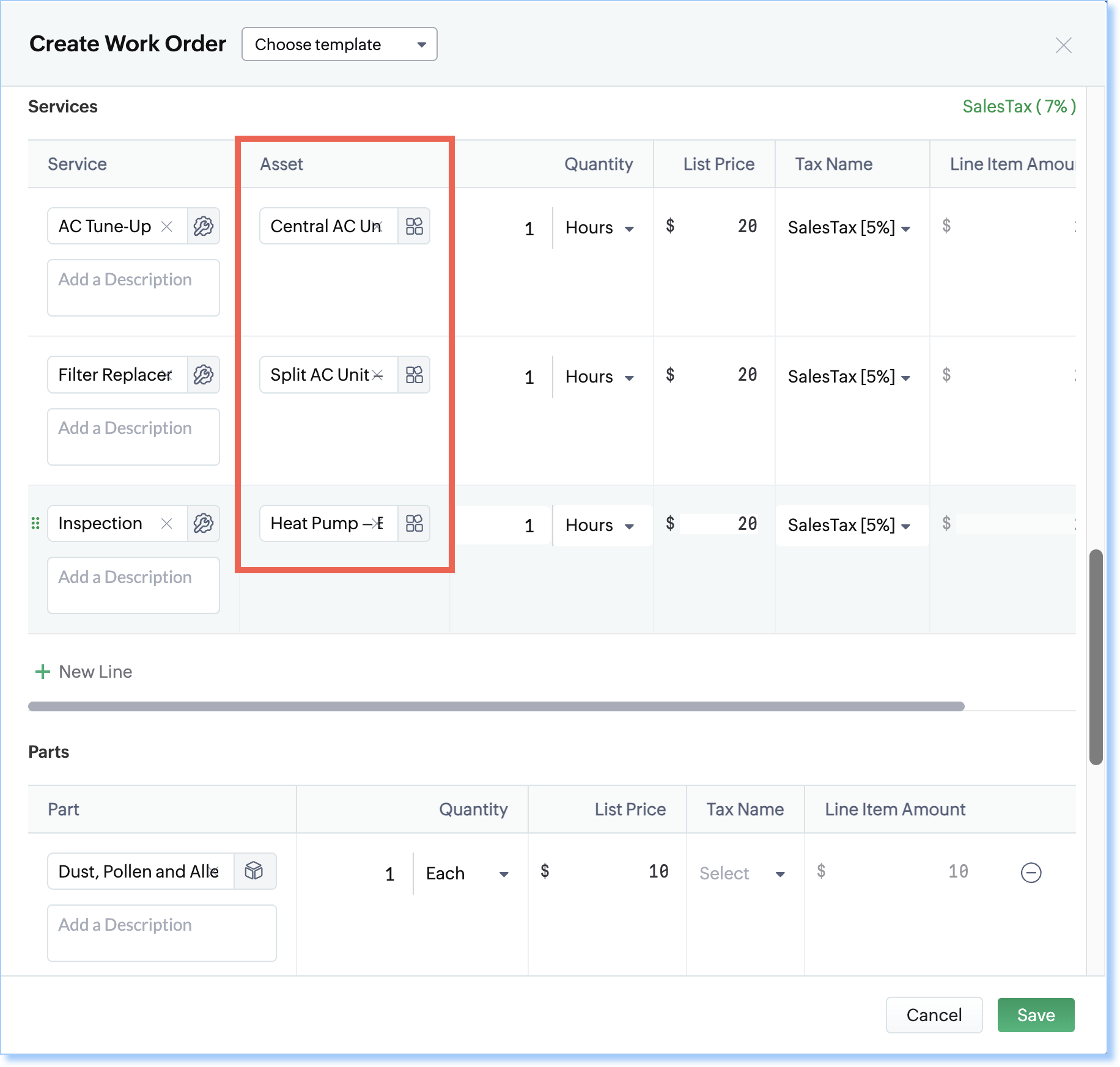Open the service lookup icon beside Filter Replacement
1120x1067 pixels.
click(x=204, y=375)
